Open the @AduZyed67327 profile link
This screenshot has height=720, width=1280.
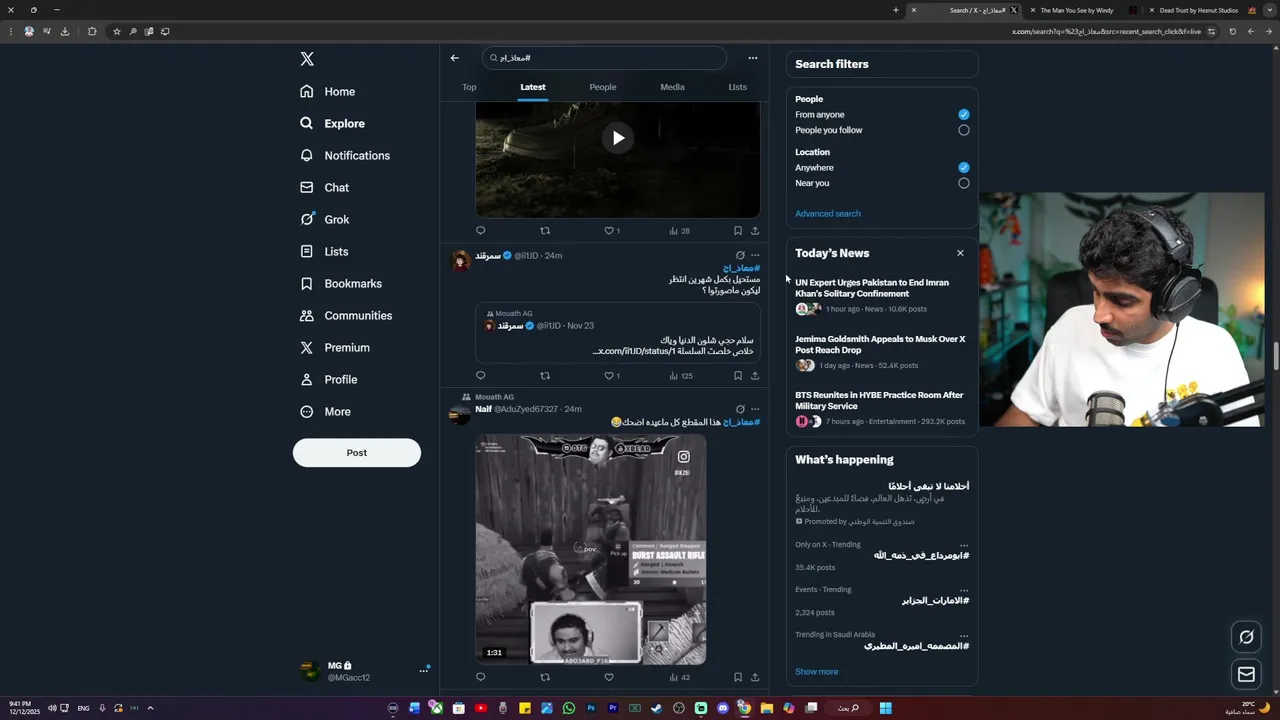[526, 409]
